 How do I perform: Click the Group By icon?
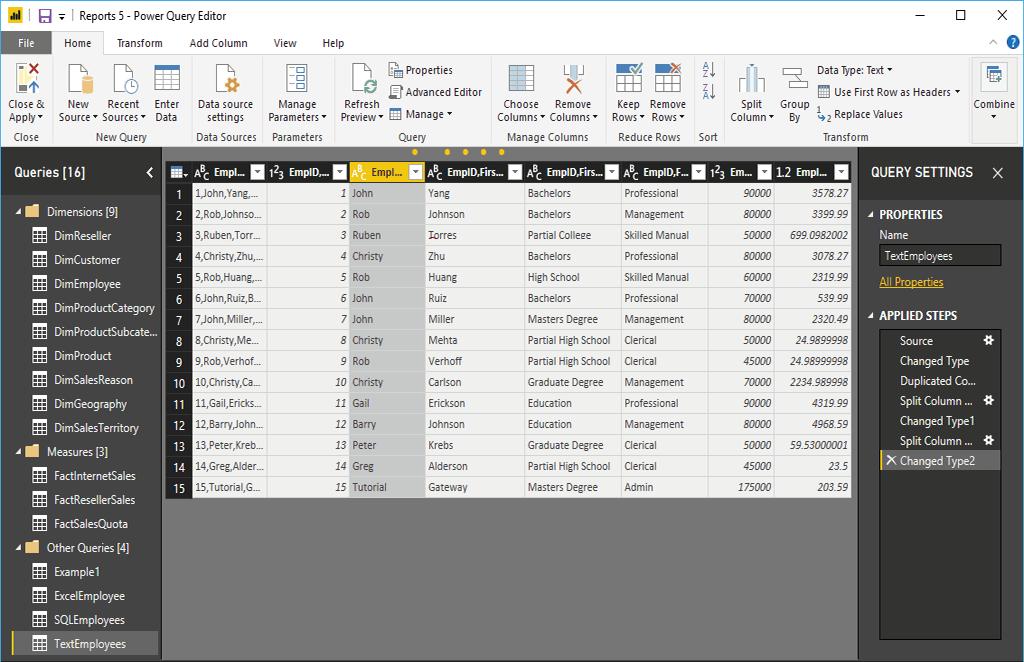[795, 80]
